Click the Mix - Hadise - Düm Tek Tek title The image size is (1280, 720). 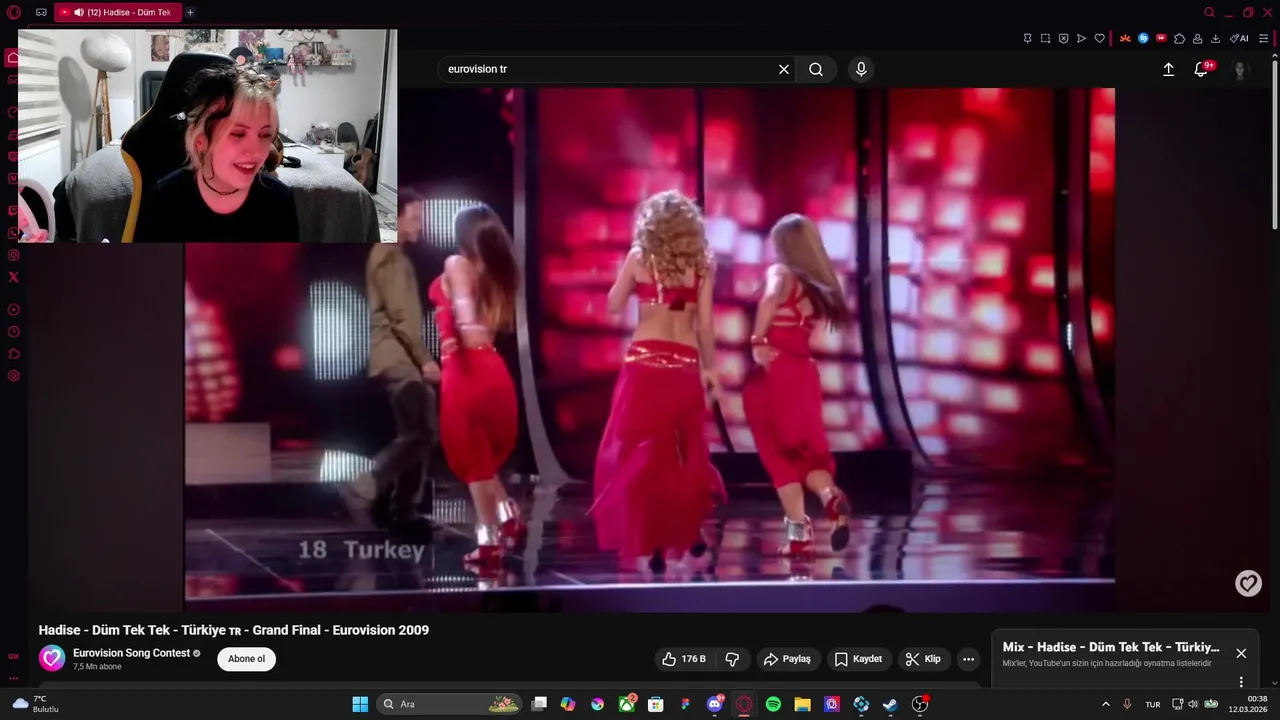click(1111, 647)
